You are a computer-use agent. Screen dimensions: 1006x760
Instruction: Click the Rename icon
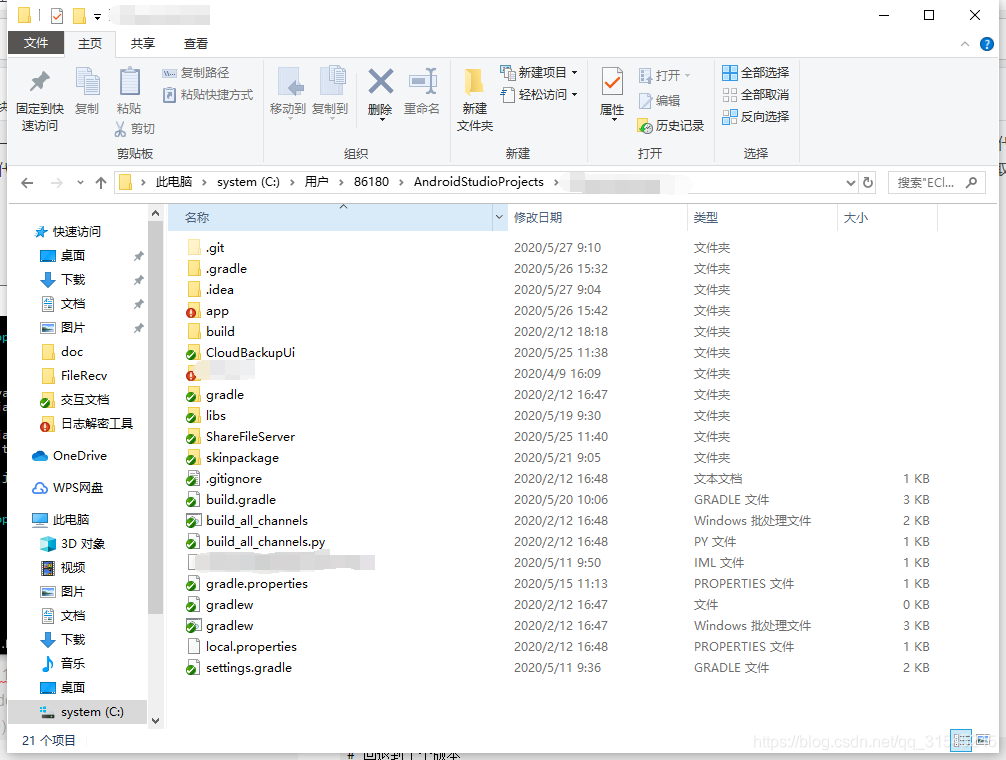pos(422,82)
